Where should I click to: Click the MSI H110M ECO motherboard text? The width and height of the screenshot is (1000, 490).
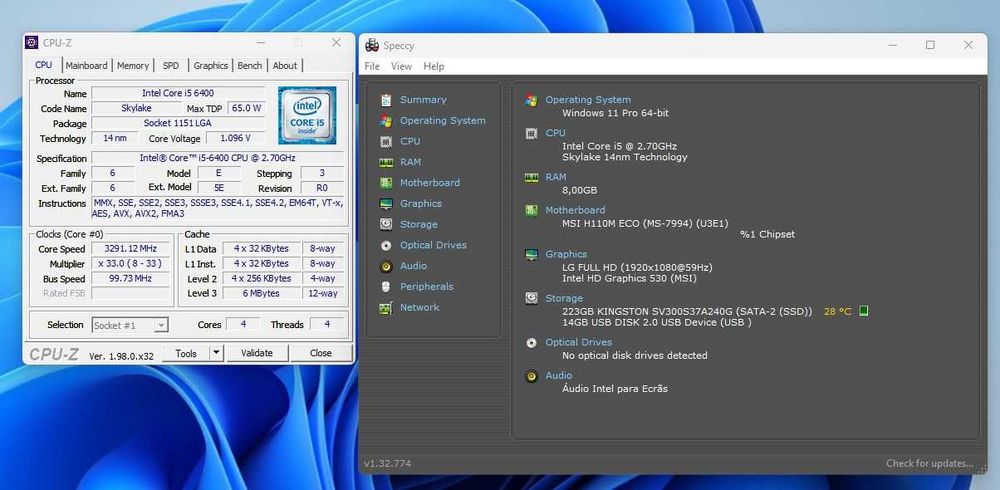click(x=645, y=223)
